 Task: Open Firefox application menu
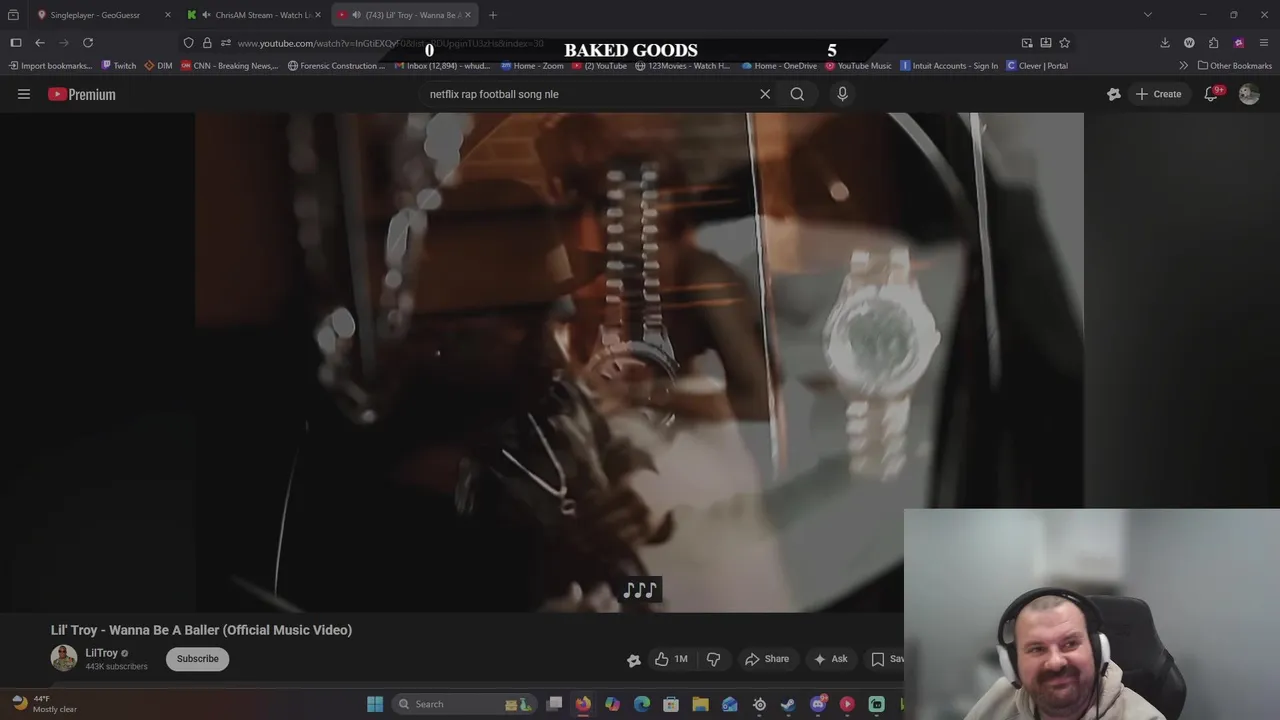[x=1265, y=43]
